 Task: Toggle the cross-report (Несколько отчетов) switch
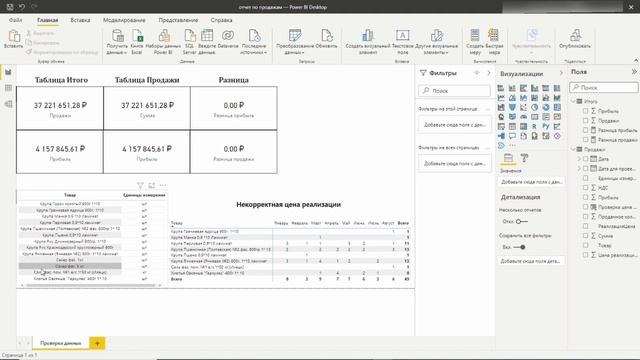tap(522, 222)
